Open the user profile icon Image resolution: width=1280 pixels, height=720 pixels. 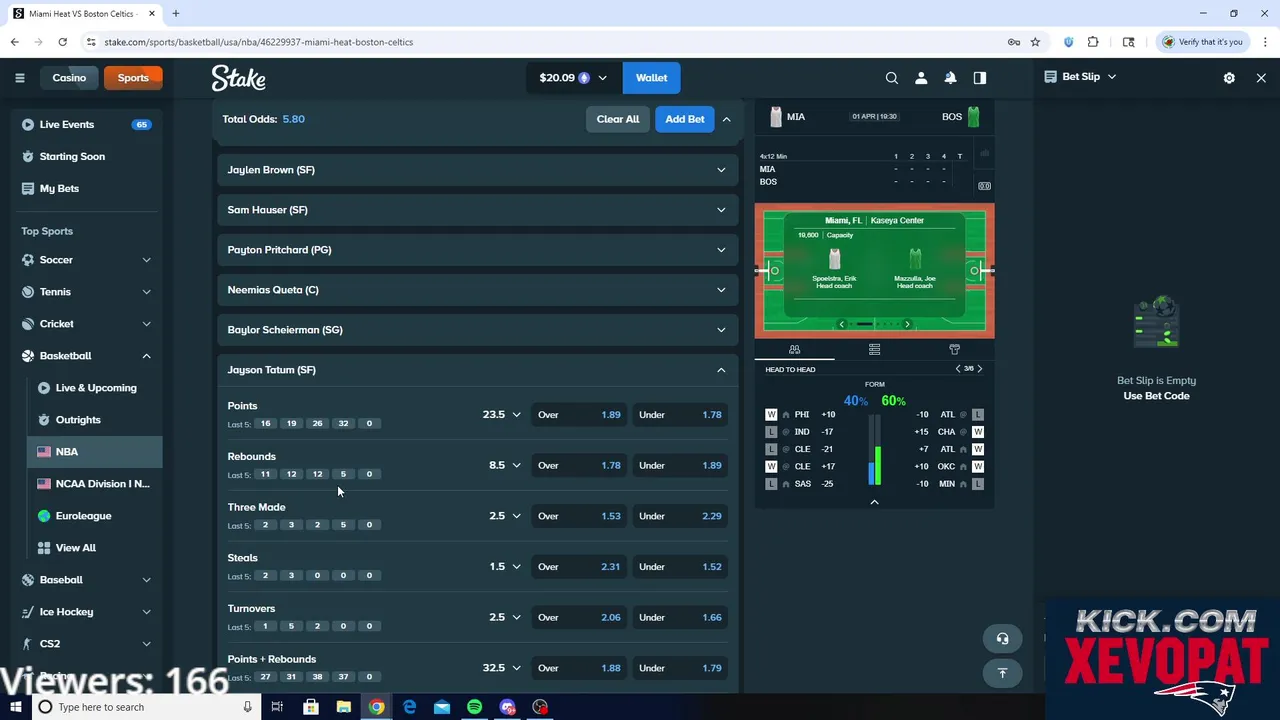(x=921, y=78)
